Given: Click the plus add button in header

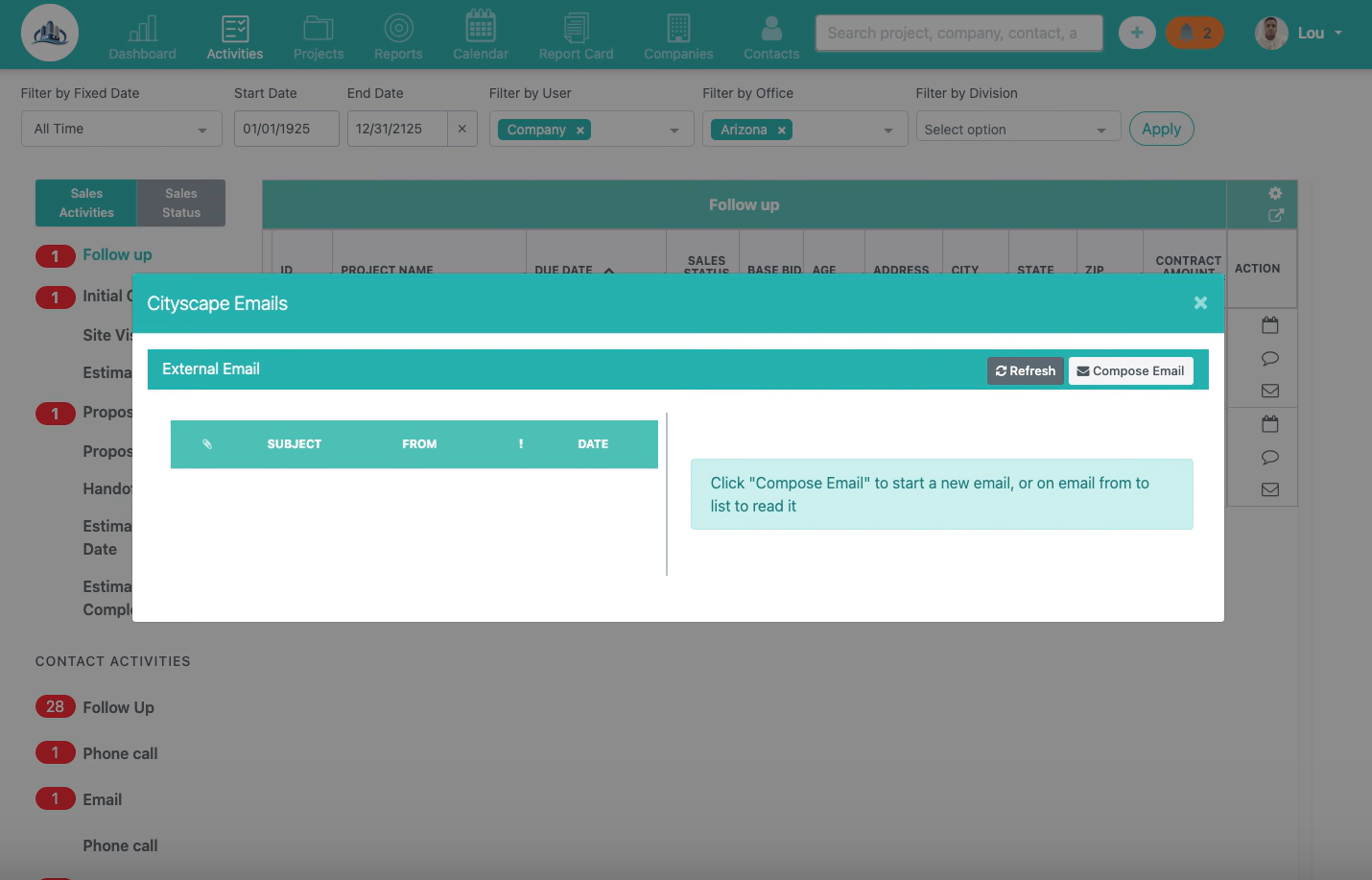Looking at the screenshot, I should 1137,33.
